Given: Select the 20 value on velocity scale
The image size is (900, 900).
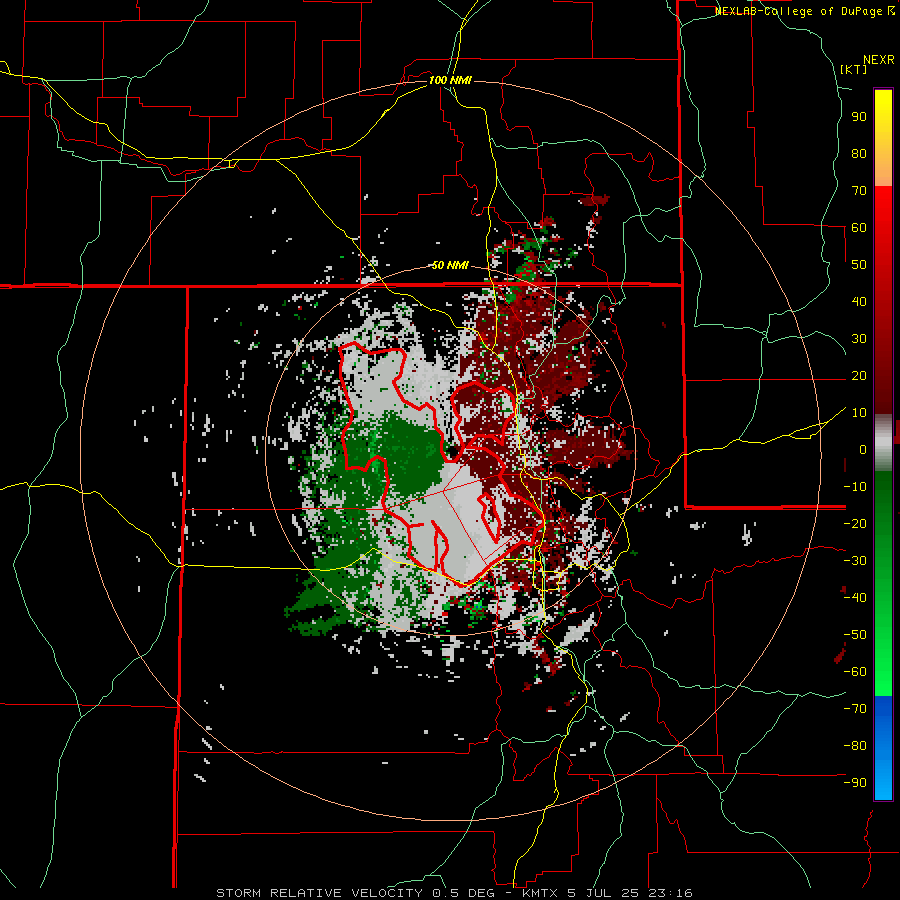Looking at the screenshot, I should pyautogui.click(x=859, y=375).
